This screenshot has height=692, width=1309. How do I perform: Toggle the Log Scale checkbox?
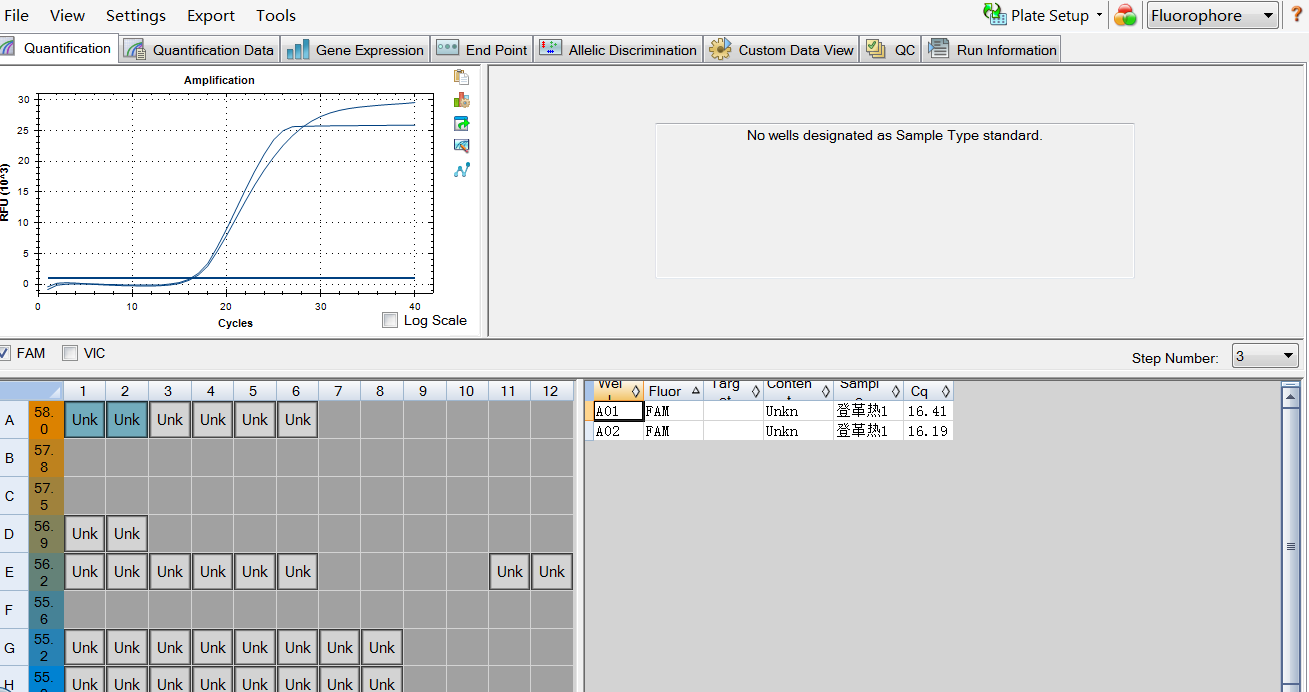pos(390,320)
